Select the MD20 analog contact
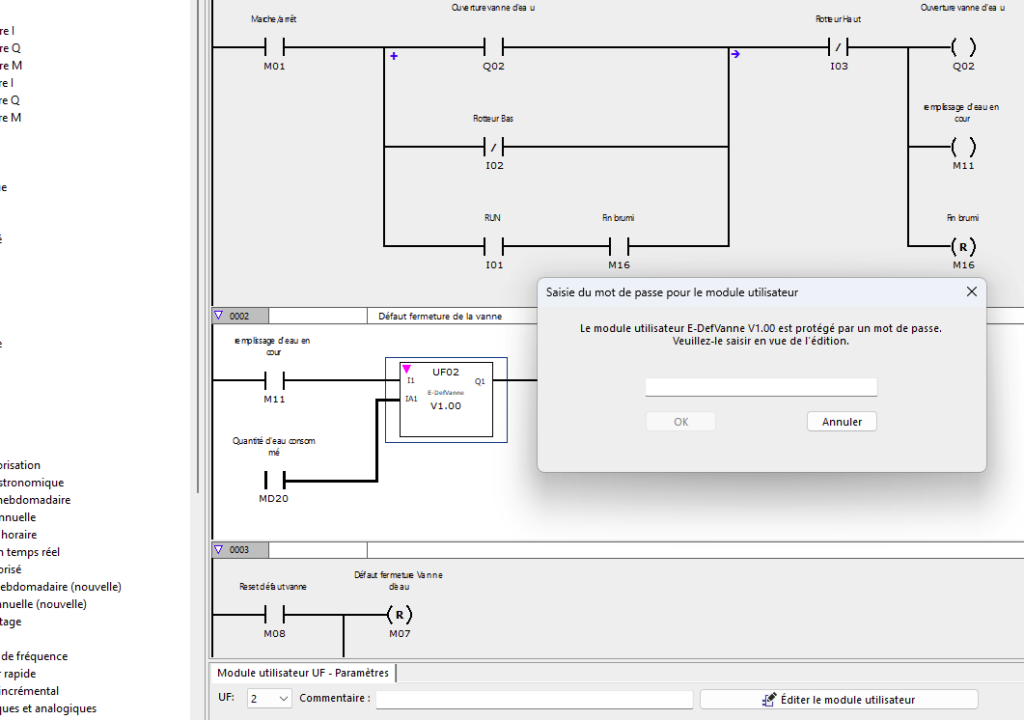1024x720 pixels. pos(274,480)
